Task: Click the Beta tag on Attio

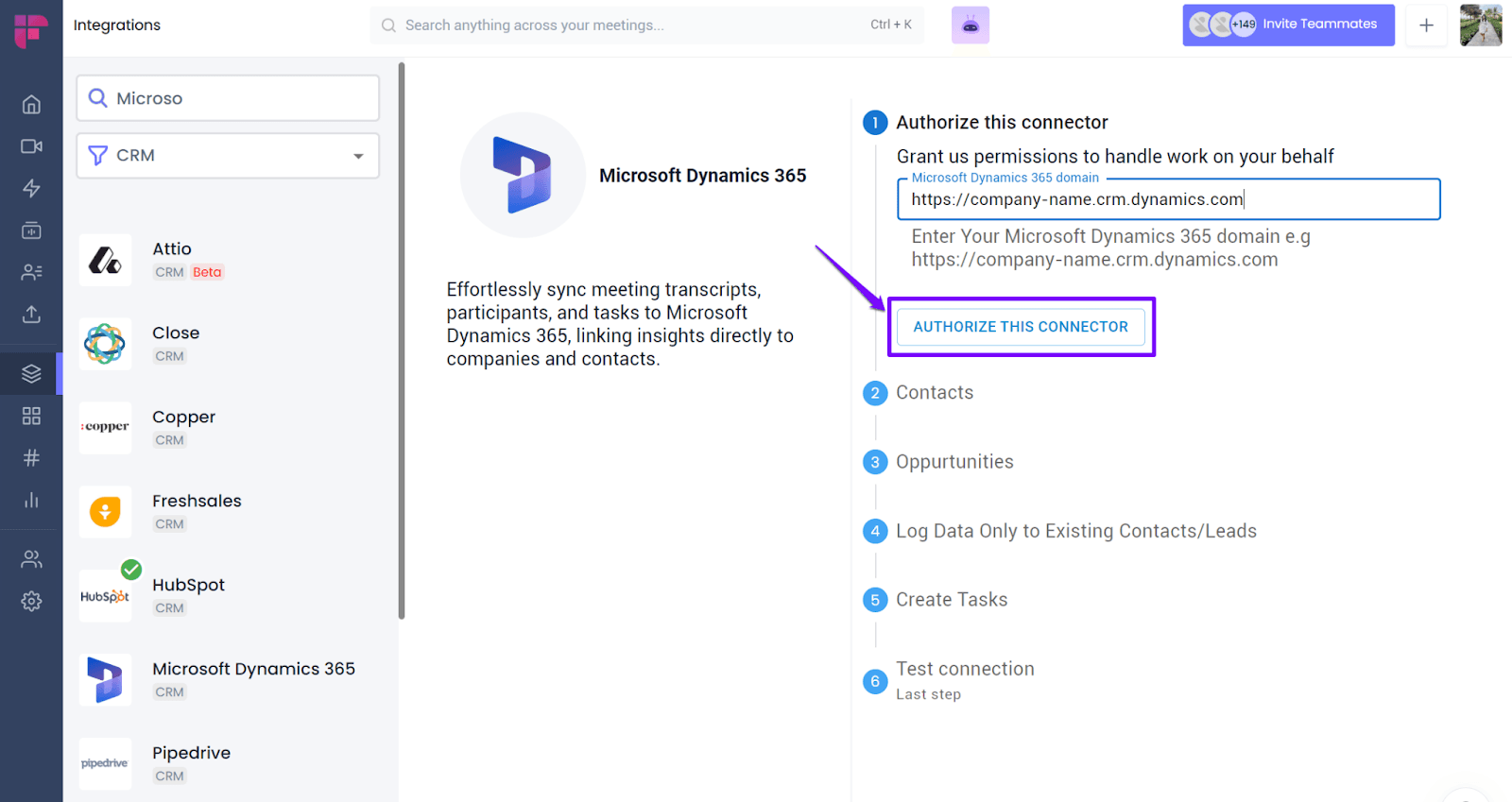Action: tap(207, 272)
